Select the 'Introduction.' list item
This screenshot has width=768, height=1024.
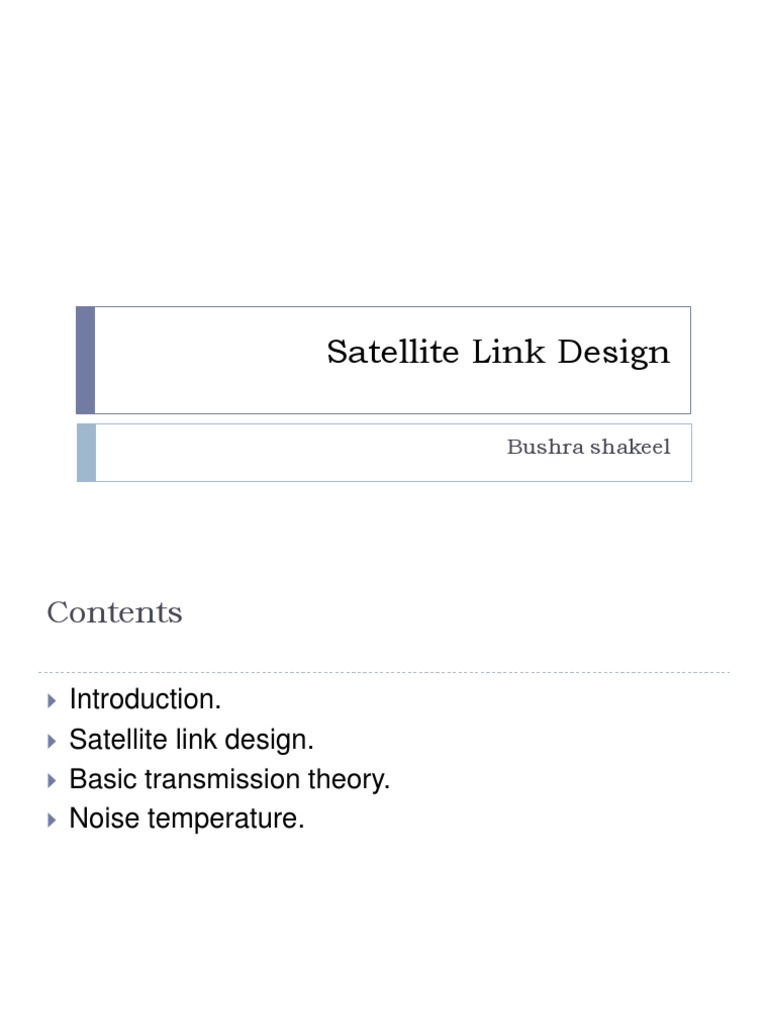tap(145, 700)
